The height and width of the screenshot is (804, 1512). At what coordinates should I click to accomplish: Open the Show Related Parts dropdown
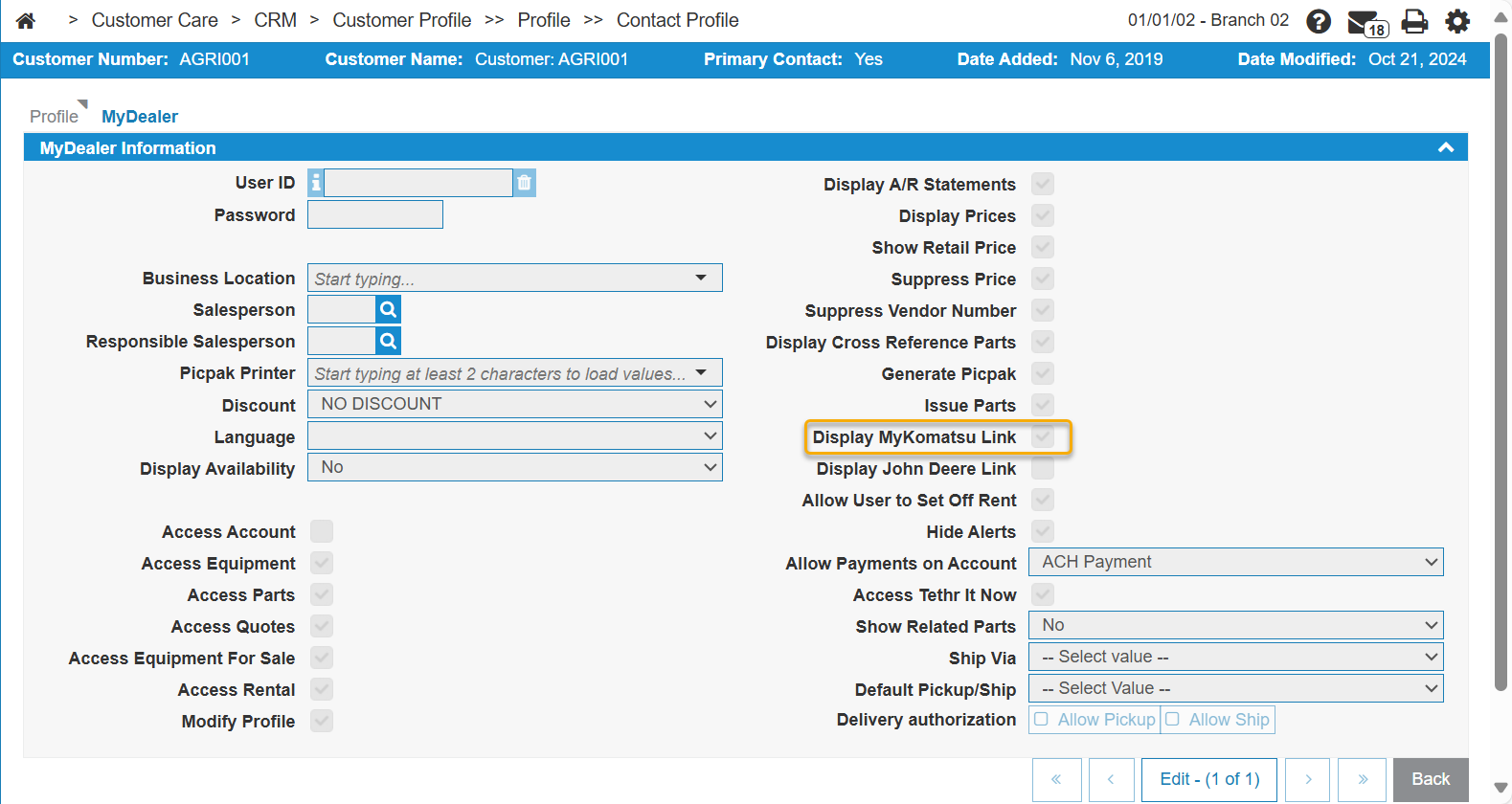(x=1236, y=625)
